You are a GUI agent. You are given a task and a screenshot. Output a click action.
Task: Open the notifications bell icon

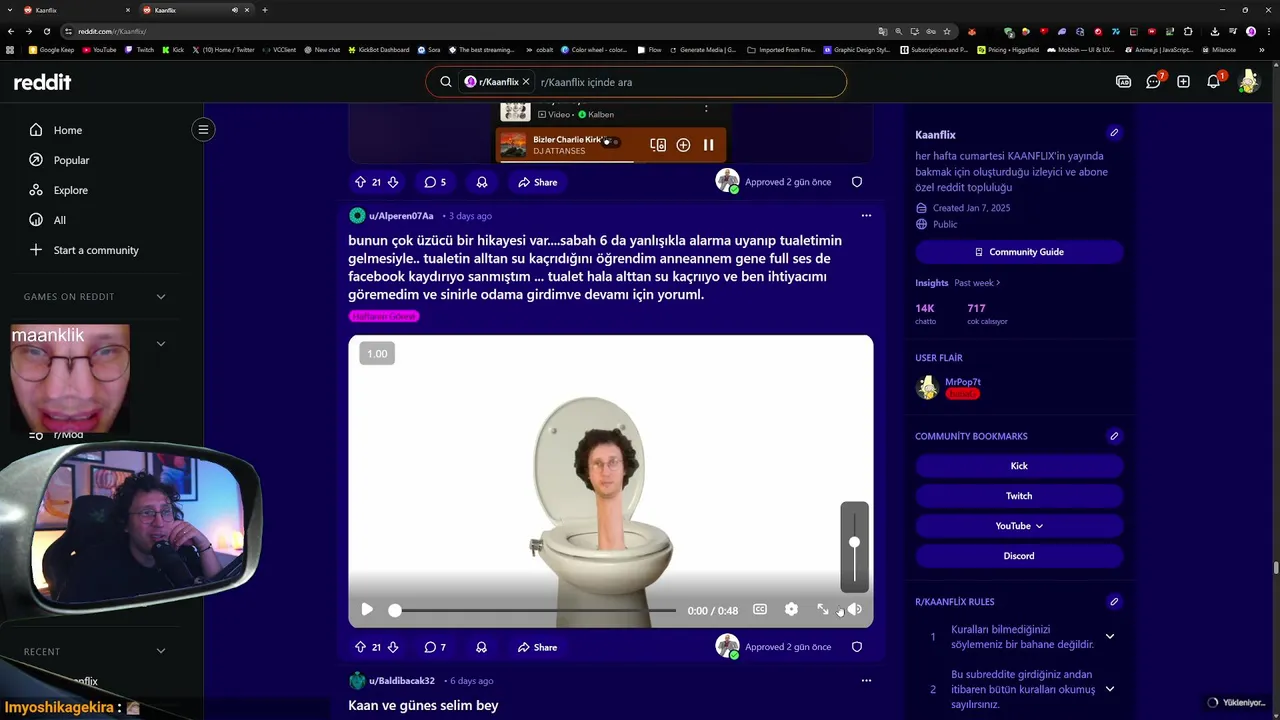(x=1213, y=82)
